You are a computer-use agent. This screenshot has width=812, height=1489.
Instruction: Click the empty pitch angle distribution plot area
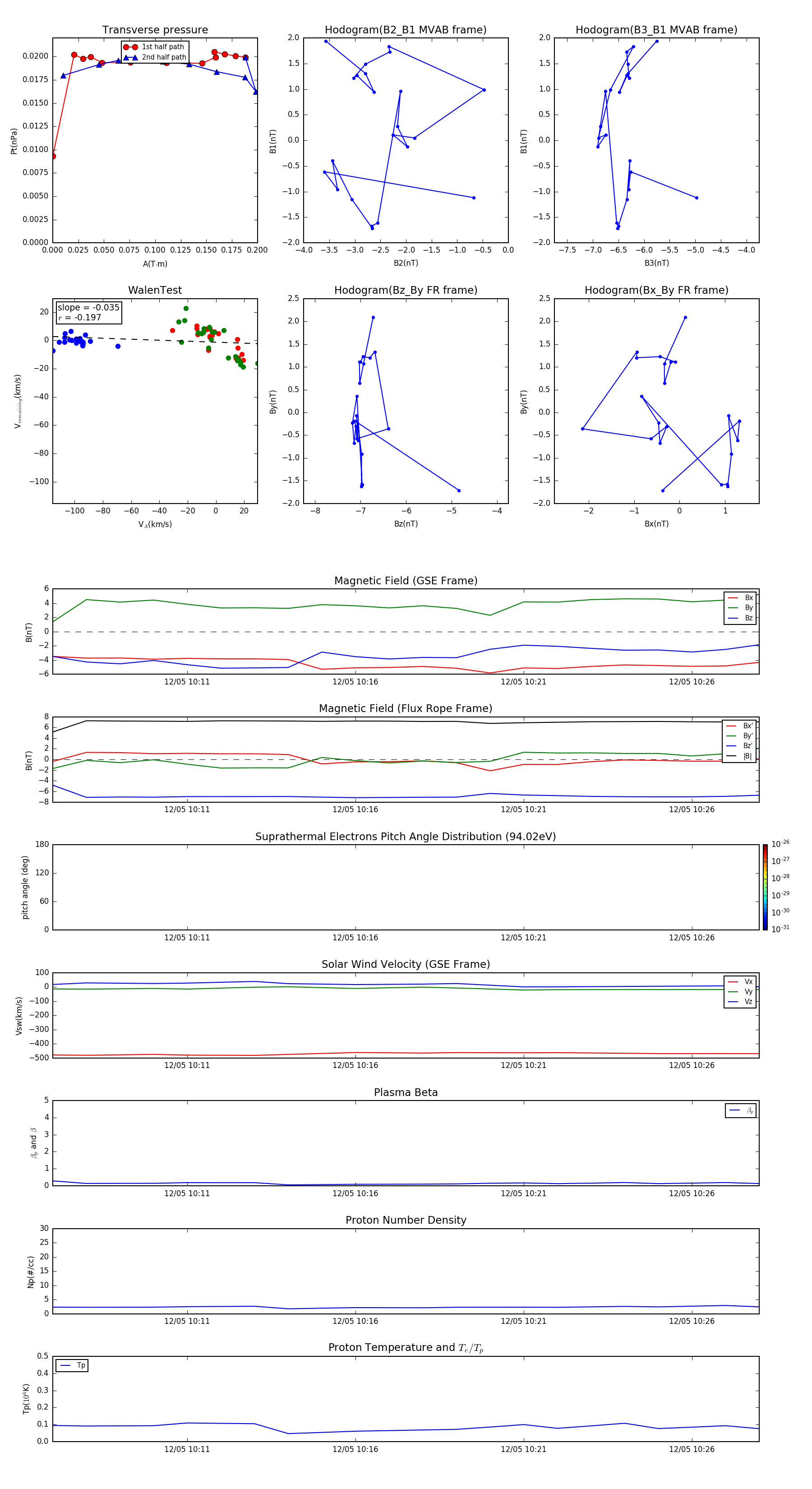click(x=406, y=887)
